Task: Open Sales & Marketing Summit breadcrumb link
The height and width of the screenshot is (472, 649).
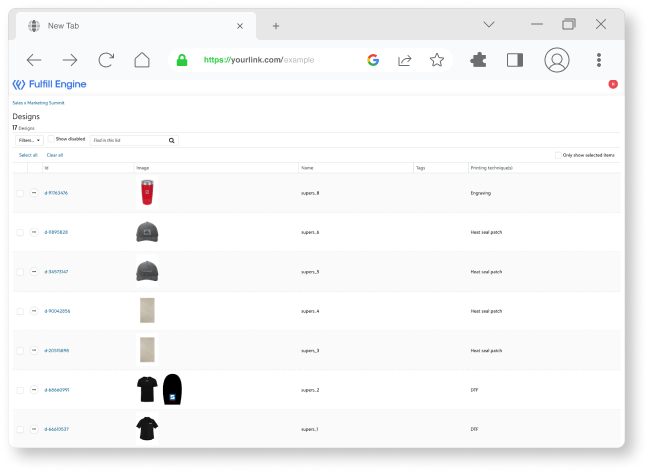Action: pyautogui.click(x=38, y=103)
